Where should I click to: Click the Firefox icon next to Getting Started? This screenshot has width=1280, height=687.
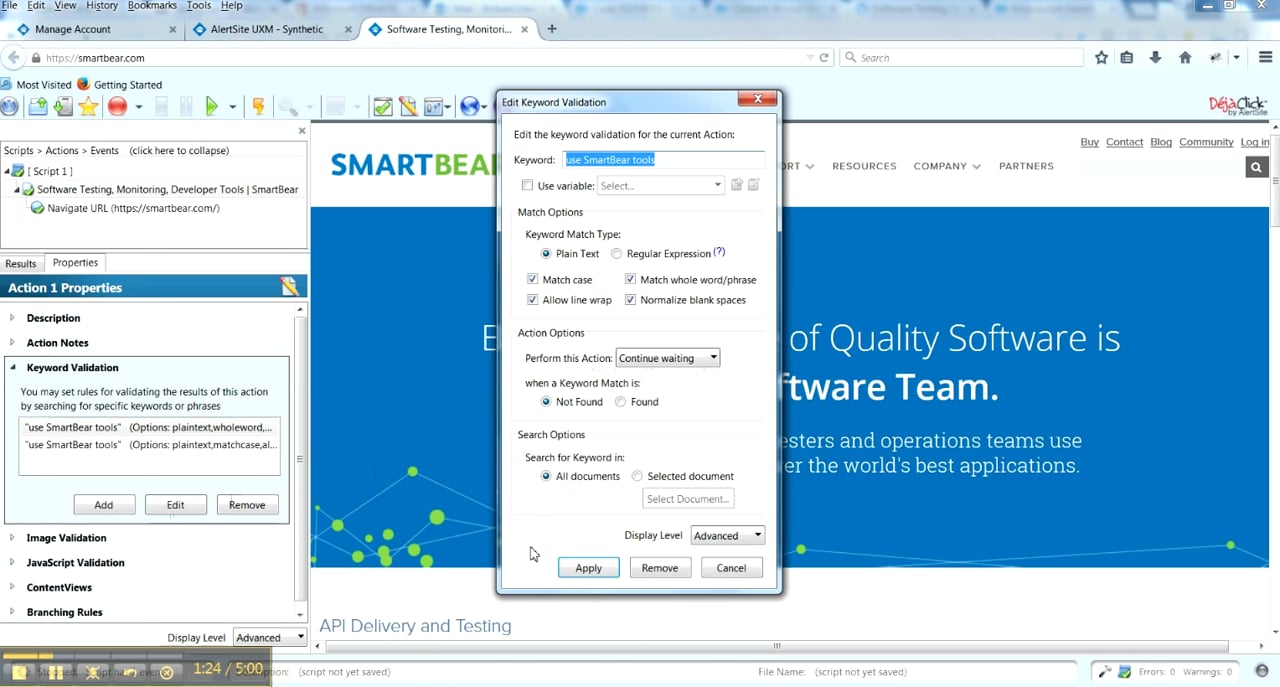point(83,85)
